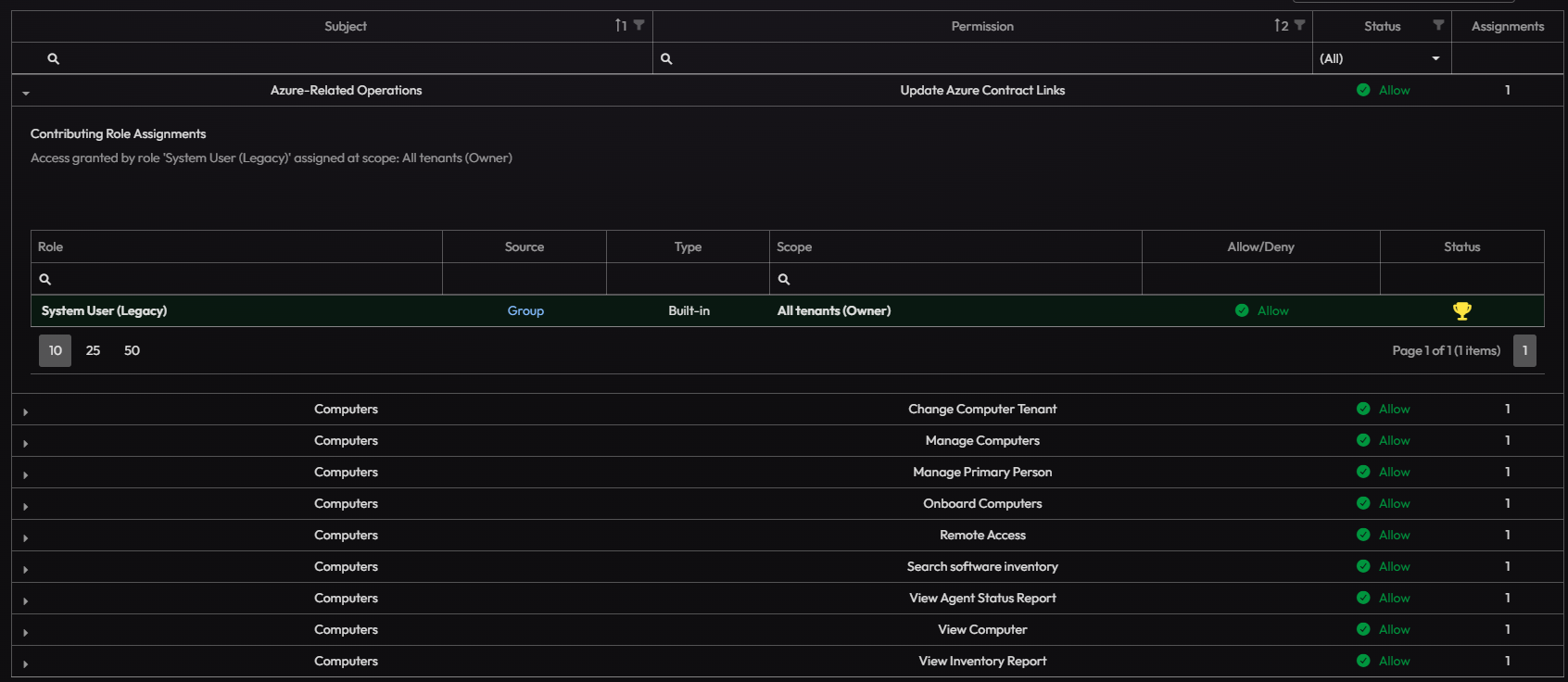Image resolution: width=1568 pixels, height=682 pixels.
Task: Click the Scope column search field
Action: 955,279
